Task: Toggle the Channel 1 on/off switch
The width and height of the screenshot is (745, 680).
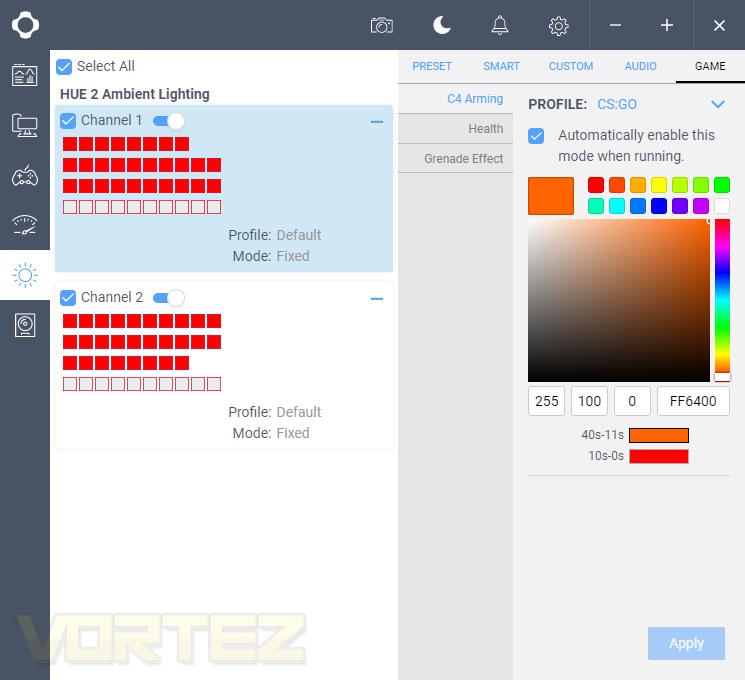Action: click(x=169, y=121)
